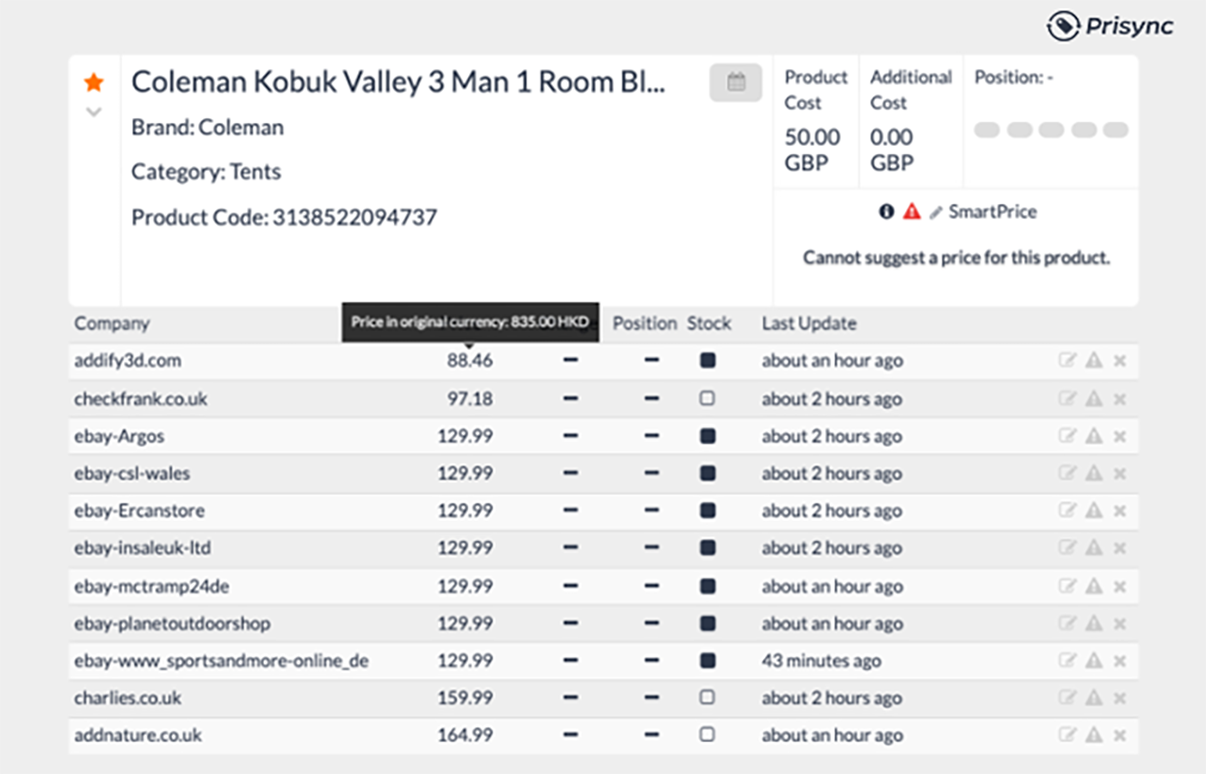1206x774 pixels.
Task: Toggle stock checkbox for checkfrank.co.uk
Action: click(708, 398)
